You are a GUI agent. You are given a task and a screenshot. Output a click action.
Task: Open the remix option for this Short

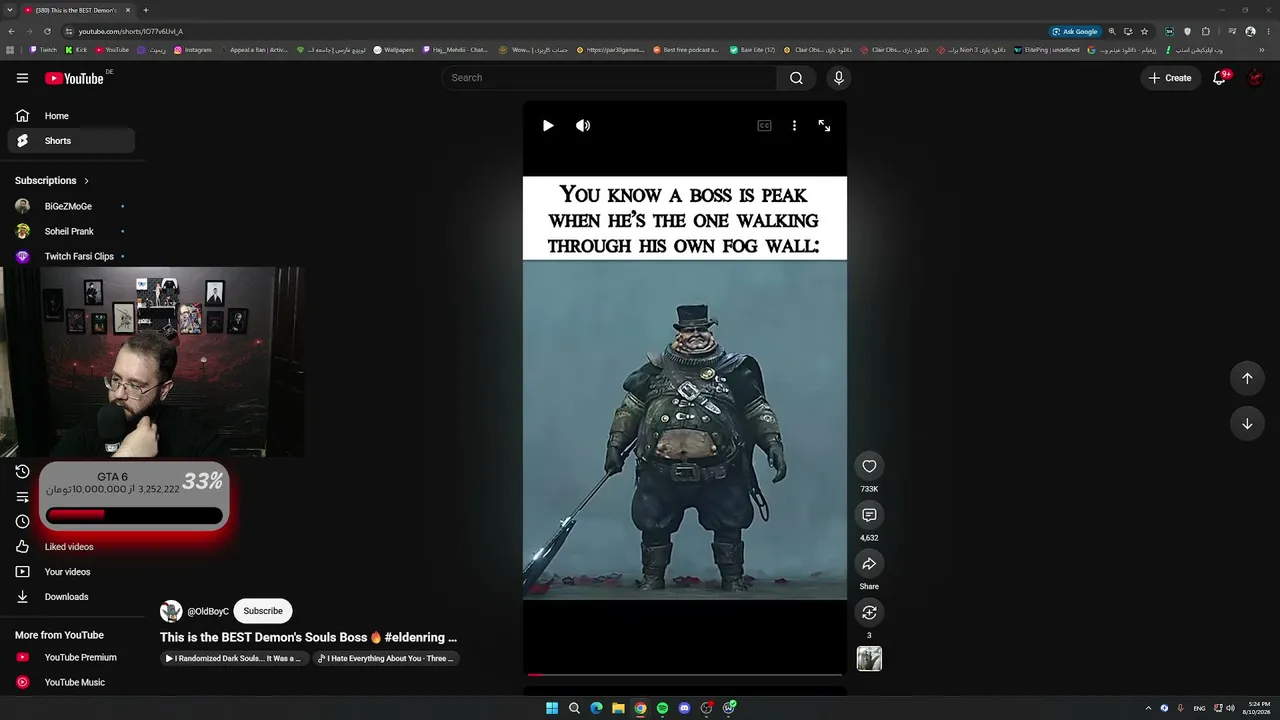(x=869, y=612)
